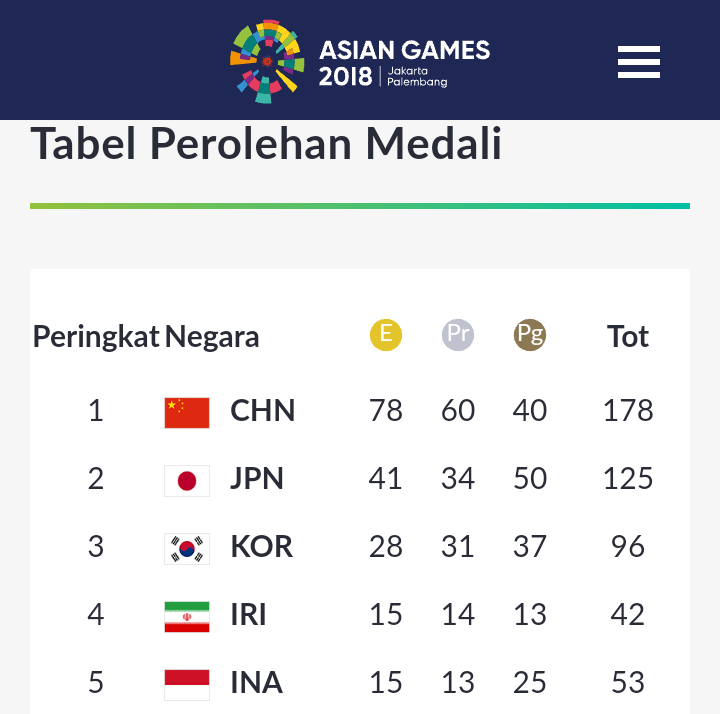Click the Japan flag icon
The height and width of the screenshot is (714, 720).
tap(187, 481)
